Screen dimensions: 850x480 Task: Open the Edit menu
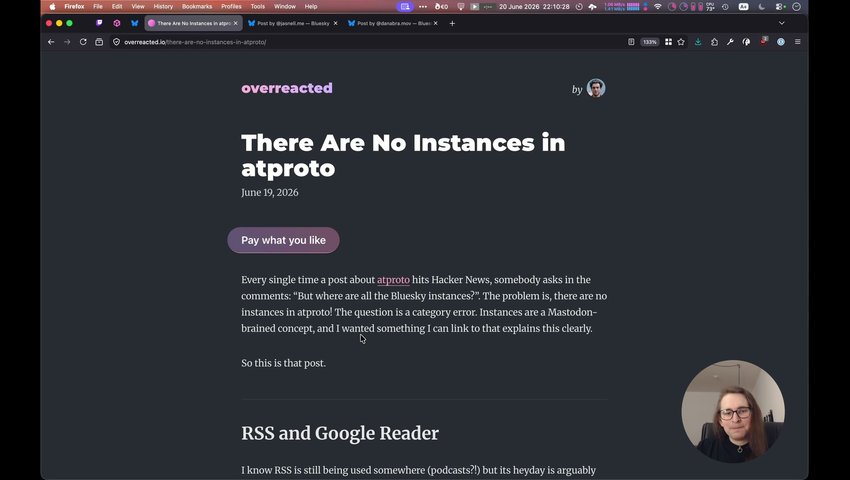117,7
